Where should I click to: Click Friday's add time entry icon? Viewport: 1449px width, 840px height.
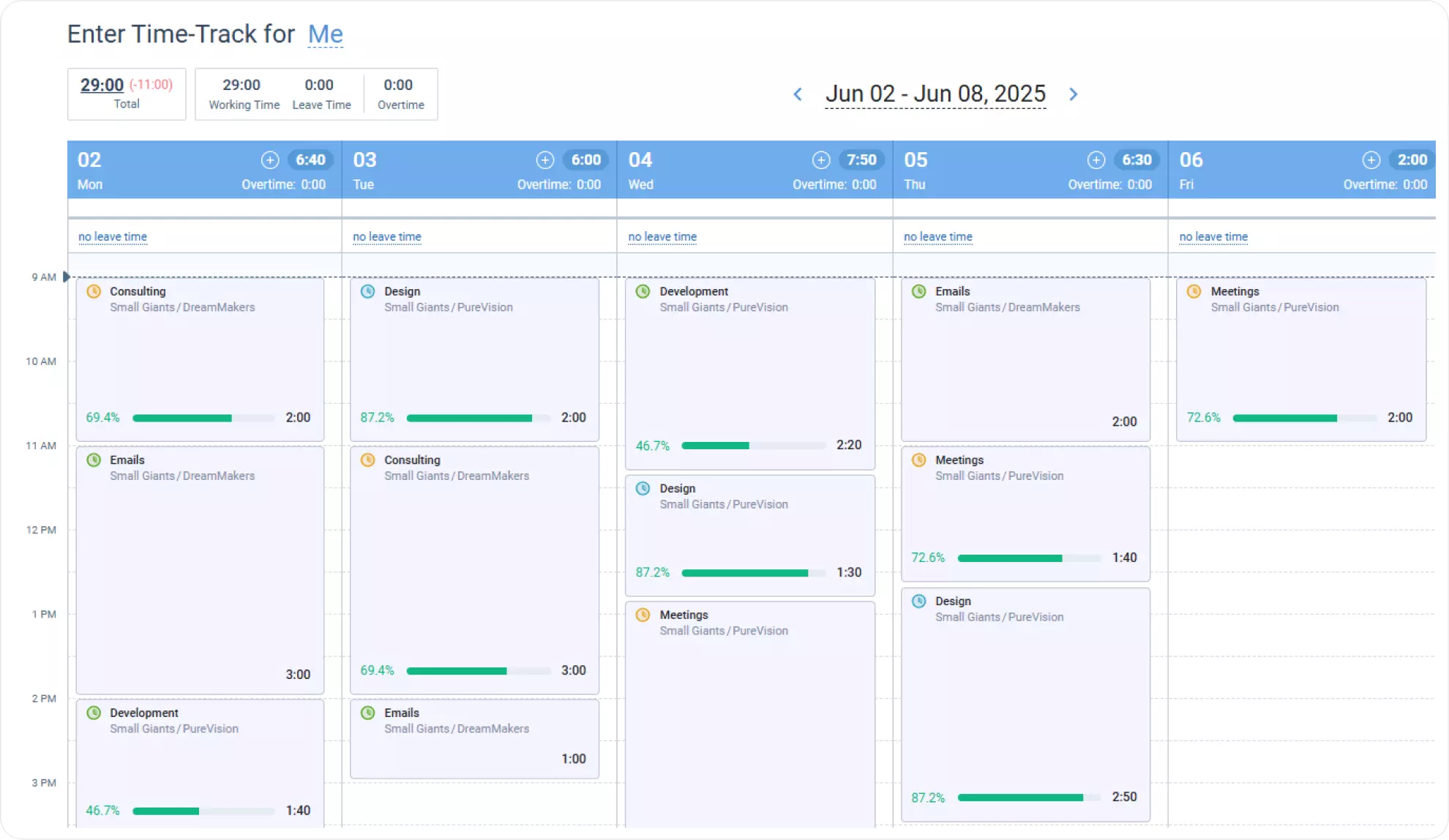(x=1370, y=160)
